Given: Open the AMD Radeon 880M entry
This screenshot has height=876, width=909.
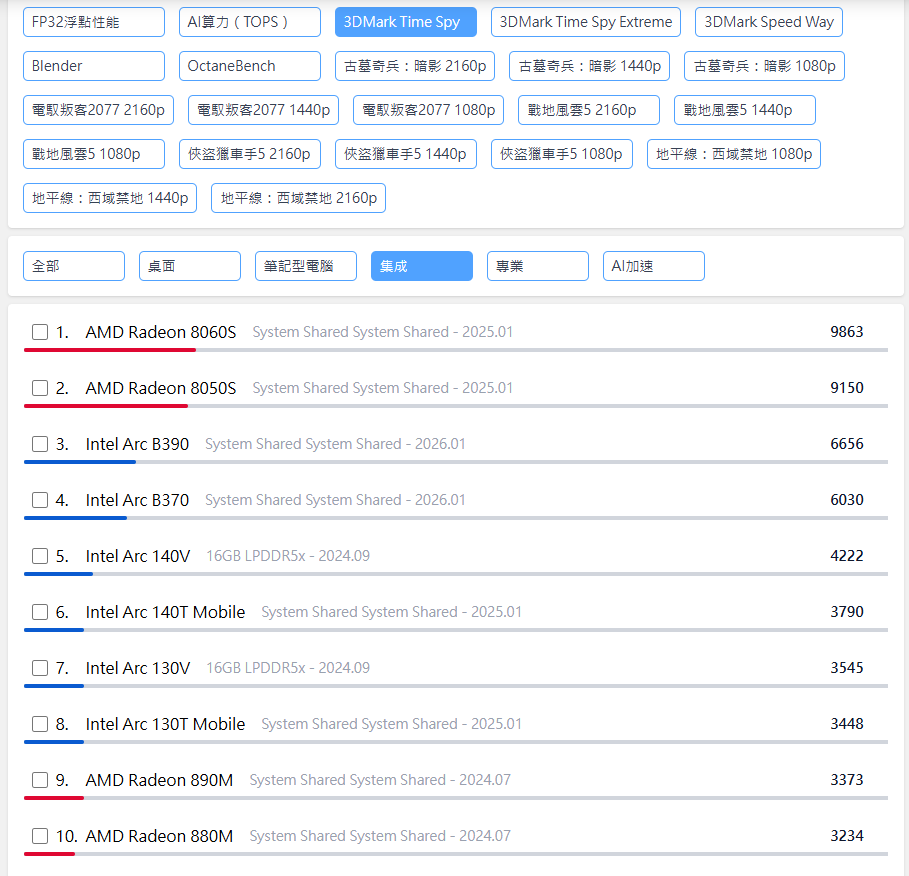Looking at the screenshot, I should (x=159, y=836).
